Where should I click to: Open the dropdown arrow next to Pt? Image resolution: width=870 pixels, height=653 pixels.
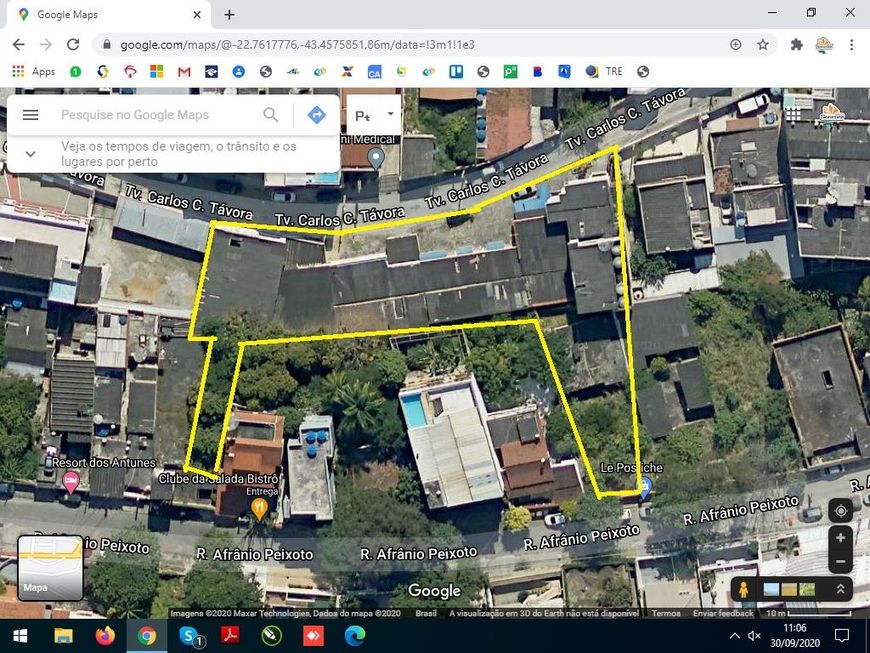tap(391, 114)
